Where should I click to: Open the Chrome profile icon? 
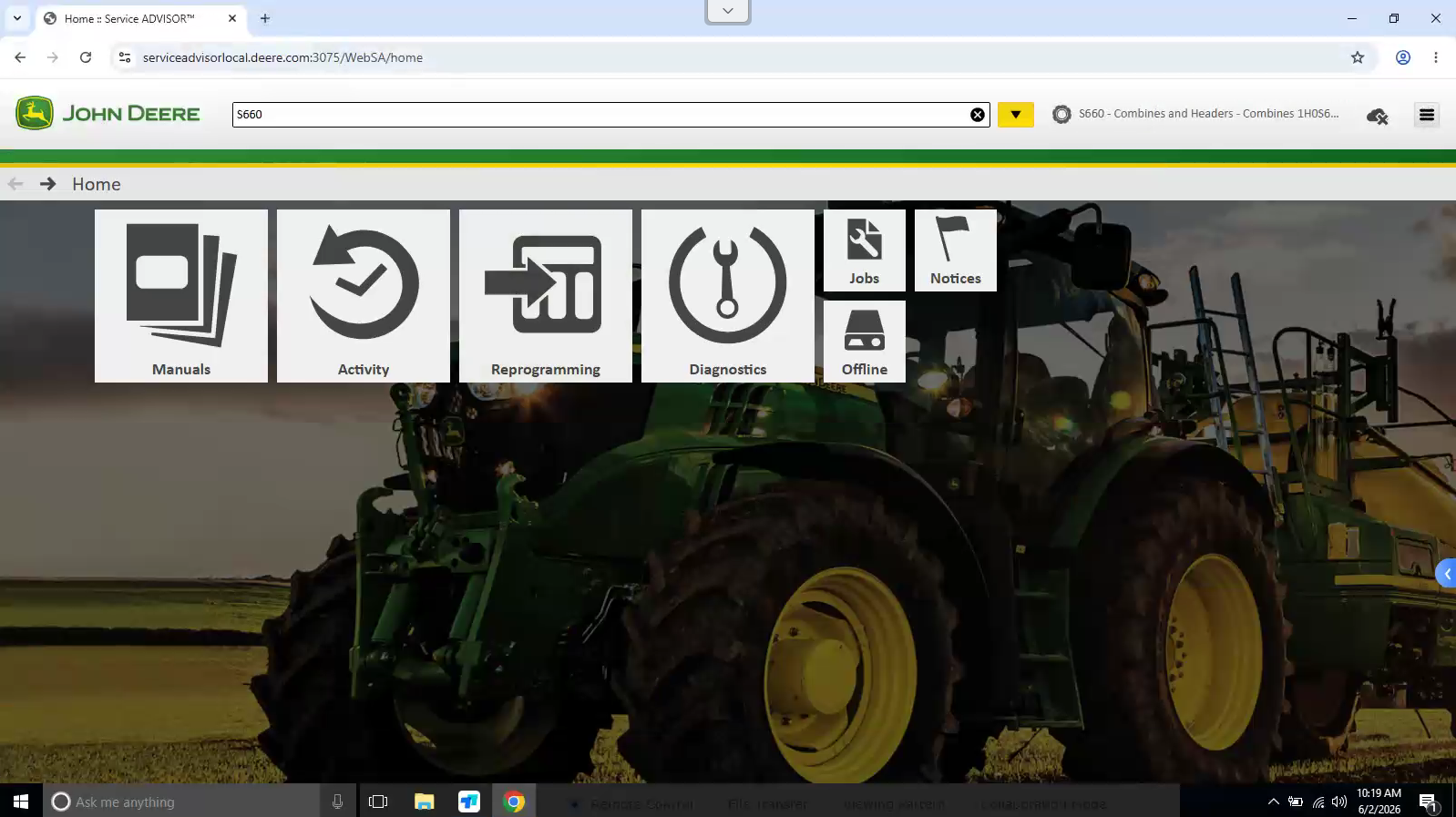point(1403,57)
